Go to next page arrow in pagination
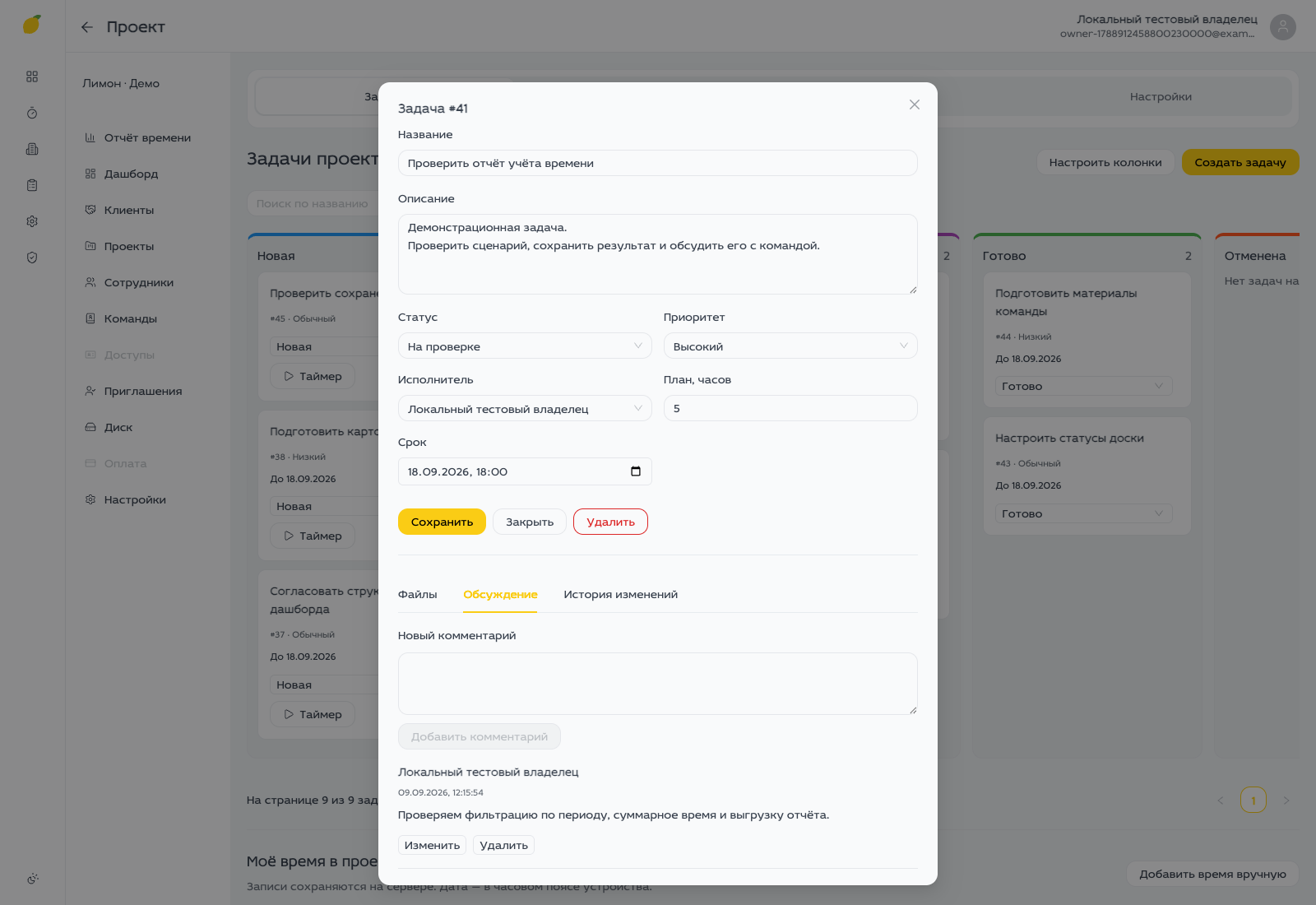The width and height of the screenshot is (1316, 905). [1286, 800]
